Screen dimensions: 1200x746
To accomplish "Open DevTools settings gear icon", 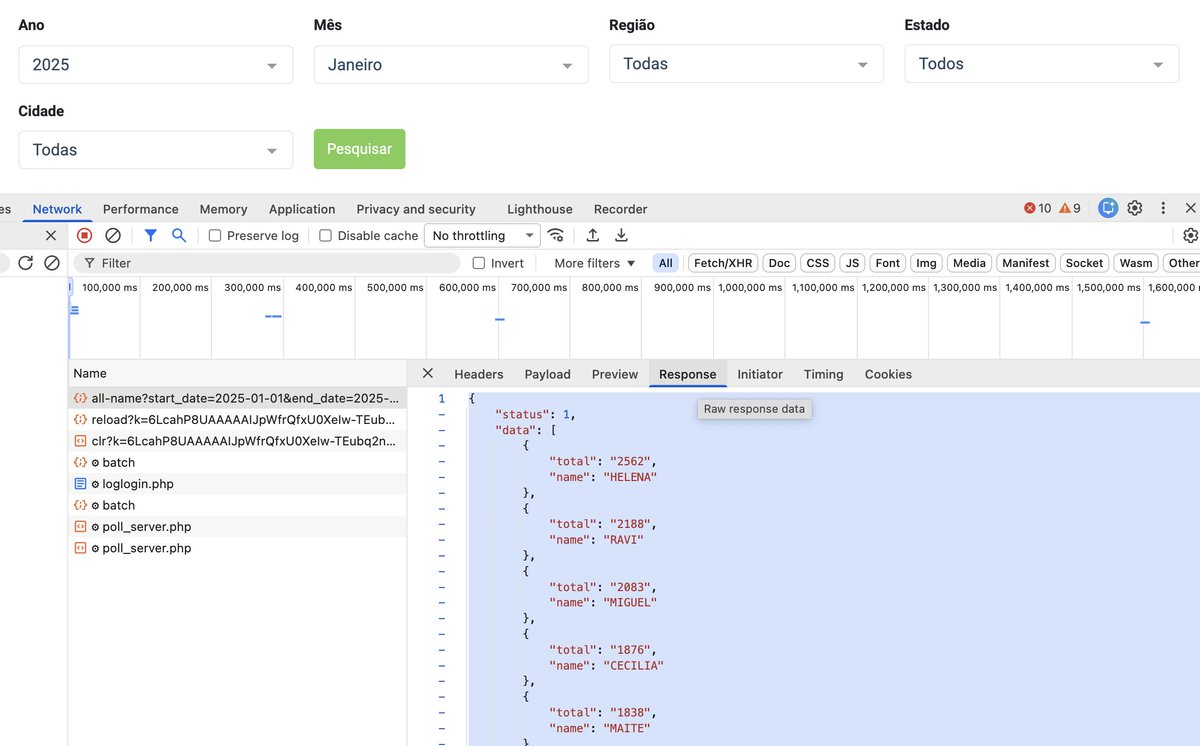I will [1135, 208].
